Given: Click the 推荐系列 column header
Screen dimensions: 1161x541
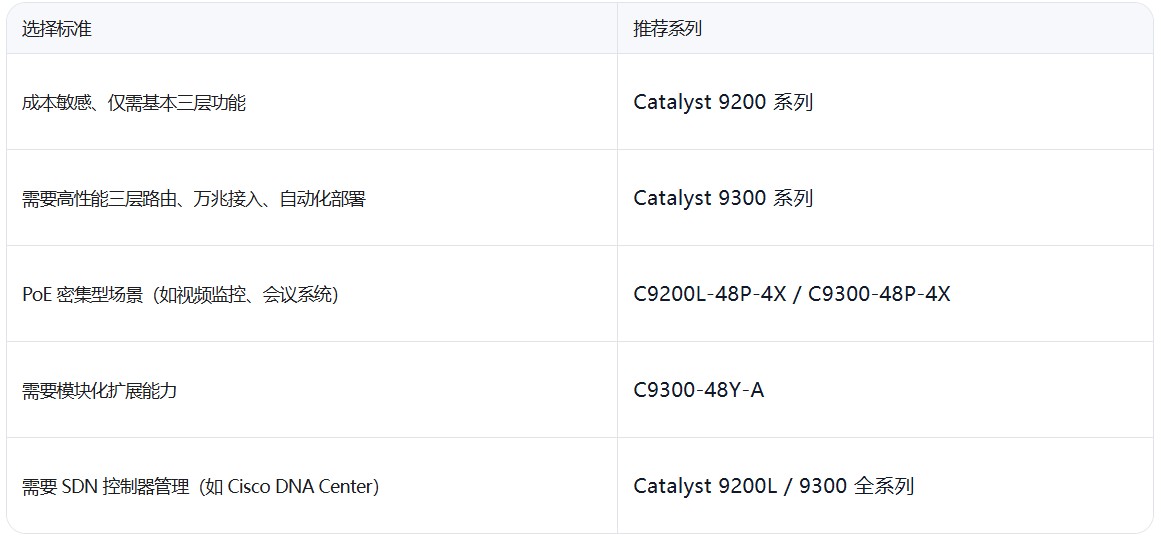Looking at the screenshot, I should pyautogui.click(x=667, y=29).
